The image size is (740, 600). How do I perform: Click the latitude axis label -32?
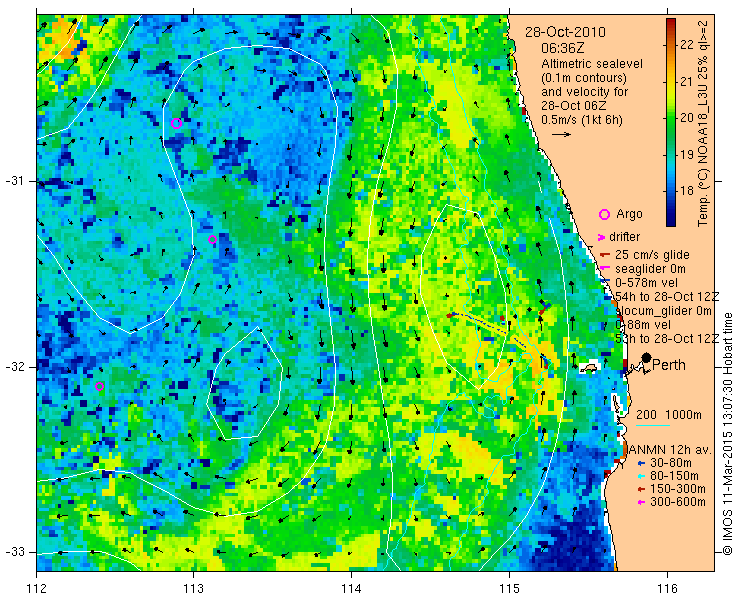pos(15,367)
